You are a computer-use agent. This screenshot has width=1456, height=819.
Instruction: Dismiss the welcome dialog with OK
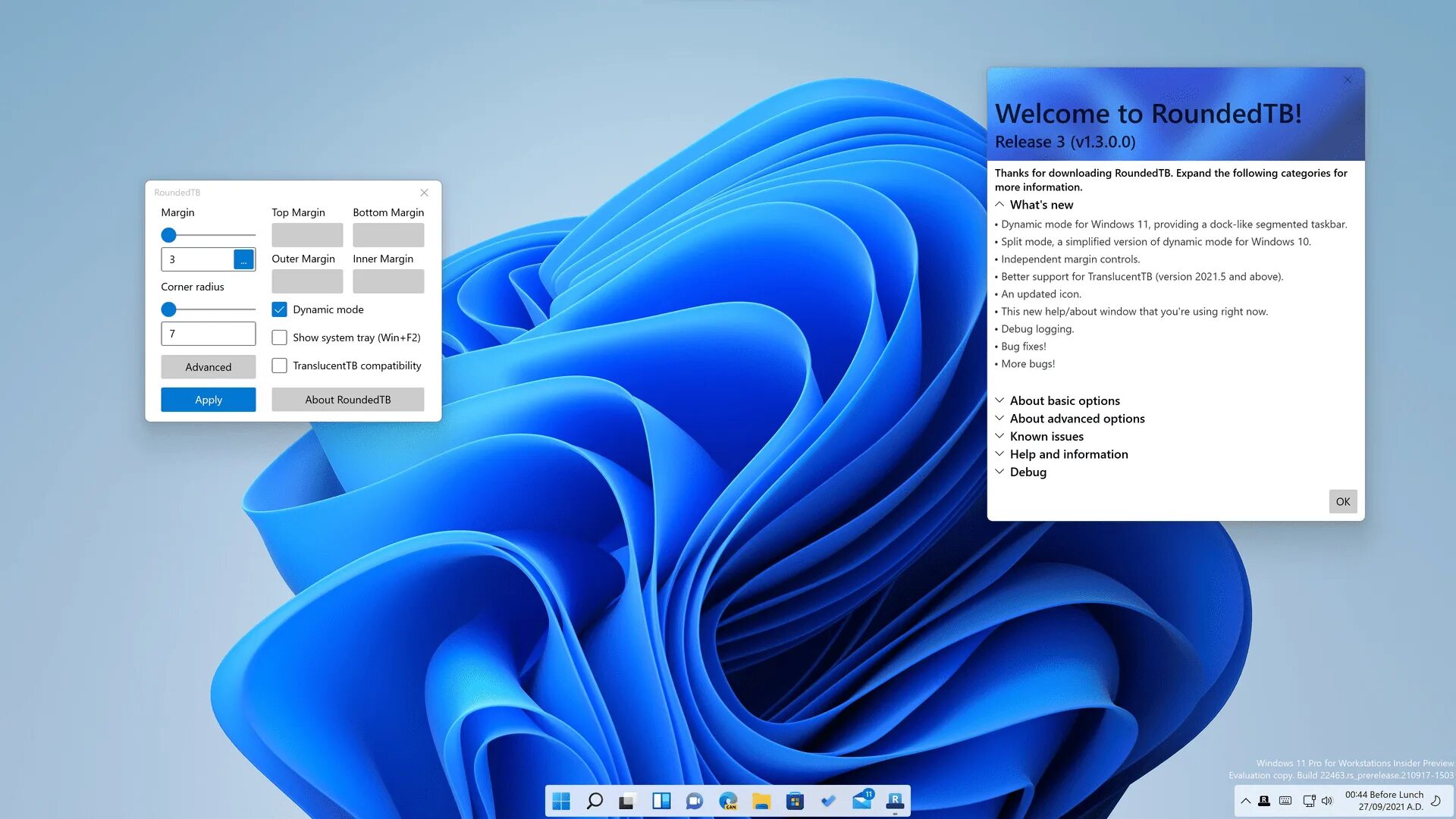(1342, 501)
